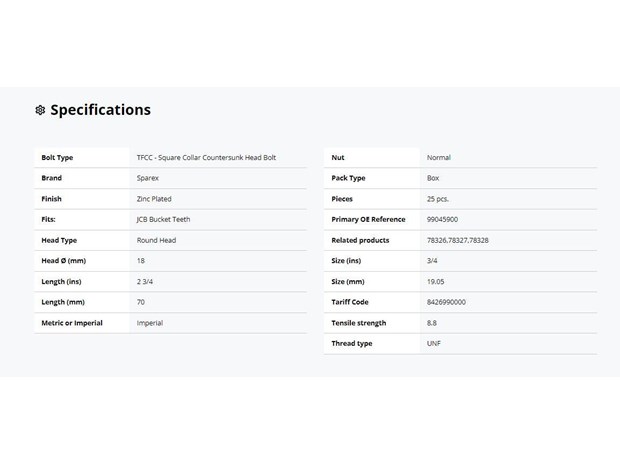This screenshot has width=620, height=465.
Task: Click the Zinc Plated finish value
Action: [154, 199]
